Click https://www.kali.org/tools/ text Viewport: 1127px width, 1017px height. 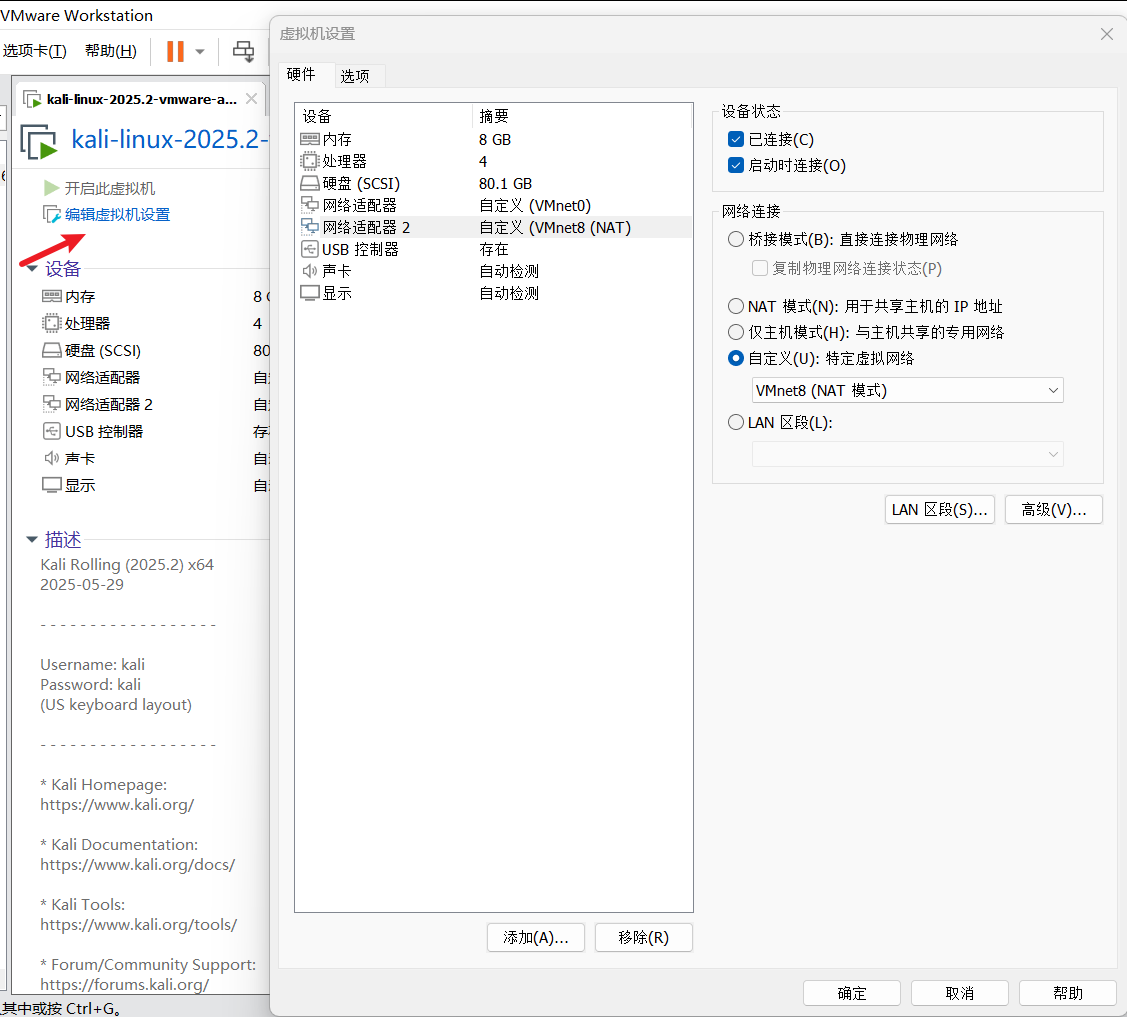(x=138, y=924)
